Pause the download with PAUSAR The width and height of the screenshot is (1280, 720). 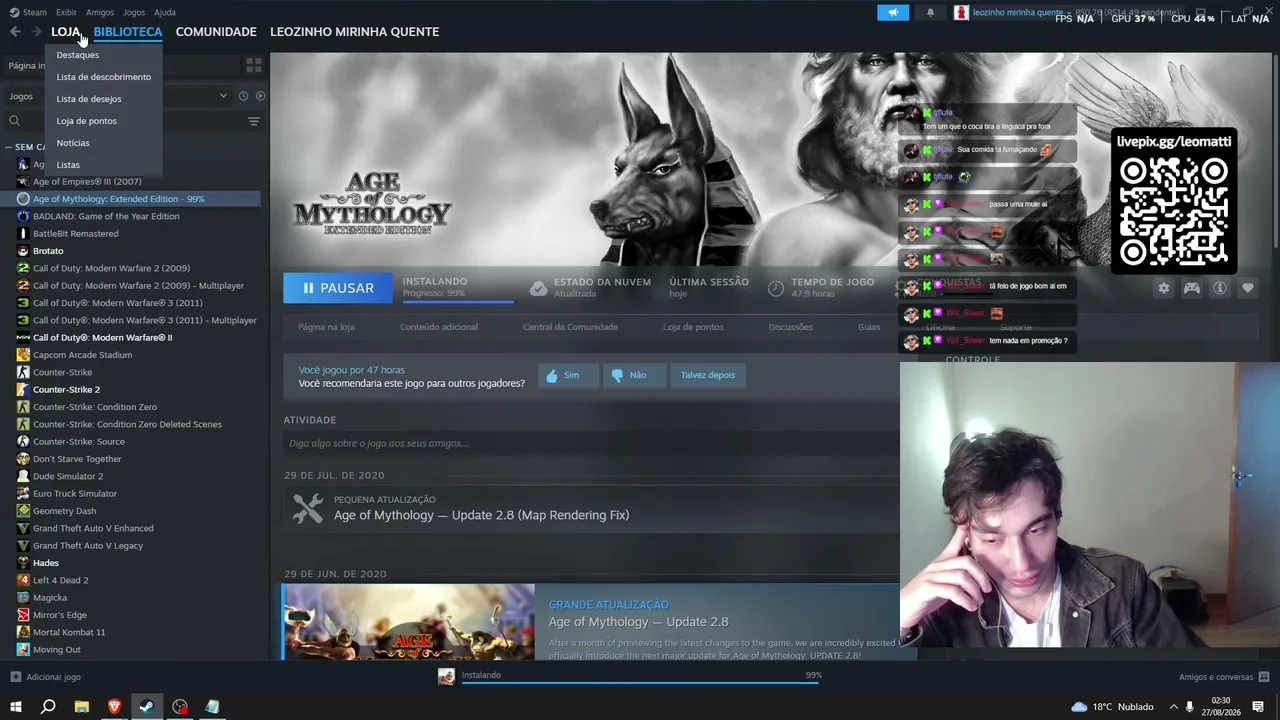coord(338,288)
